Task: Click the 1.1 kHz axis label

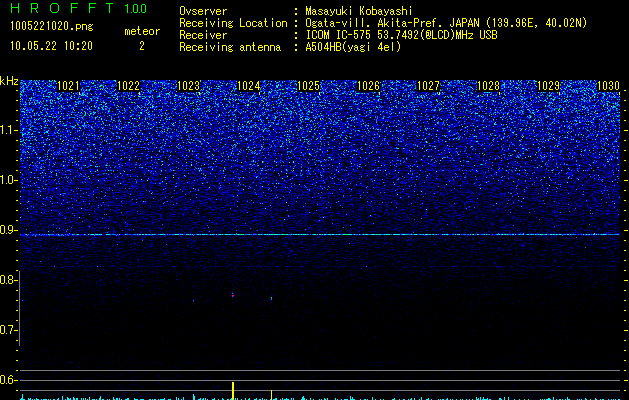Action: click(8, 130)
